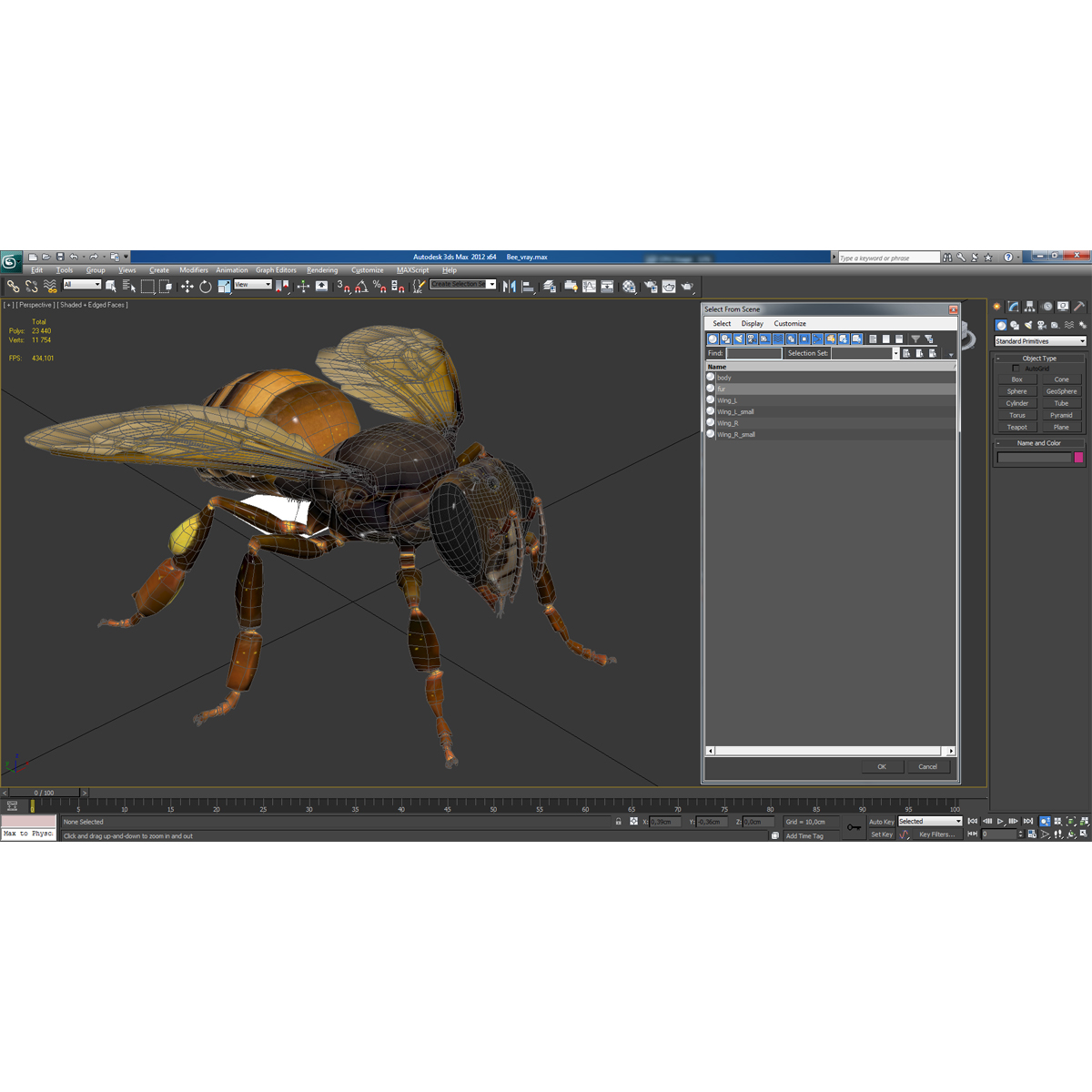Click the object color swatch
The width and height of the screenshot is (1092, 1092).
tap(1077, 458)
